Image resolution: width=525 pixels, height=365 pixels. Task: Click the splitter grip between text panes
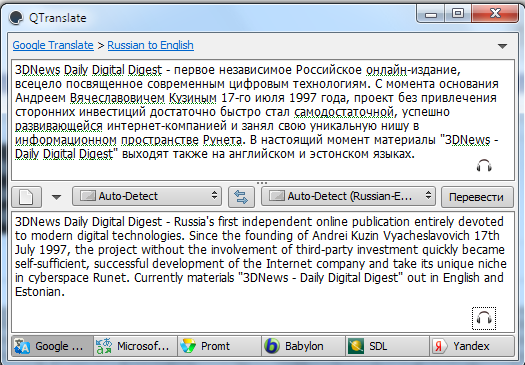pyautogui.click(x=262, y=183)
